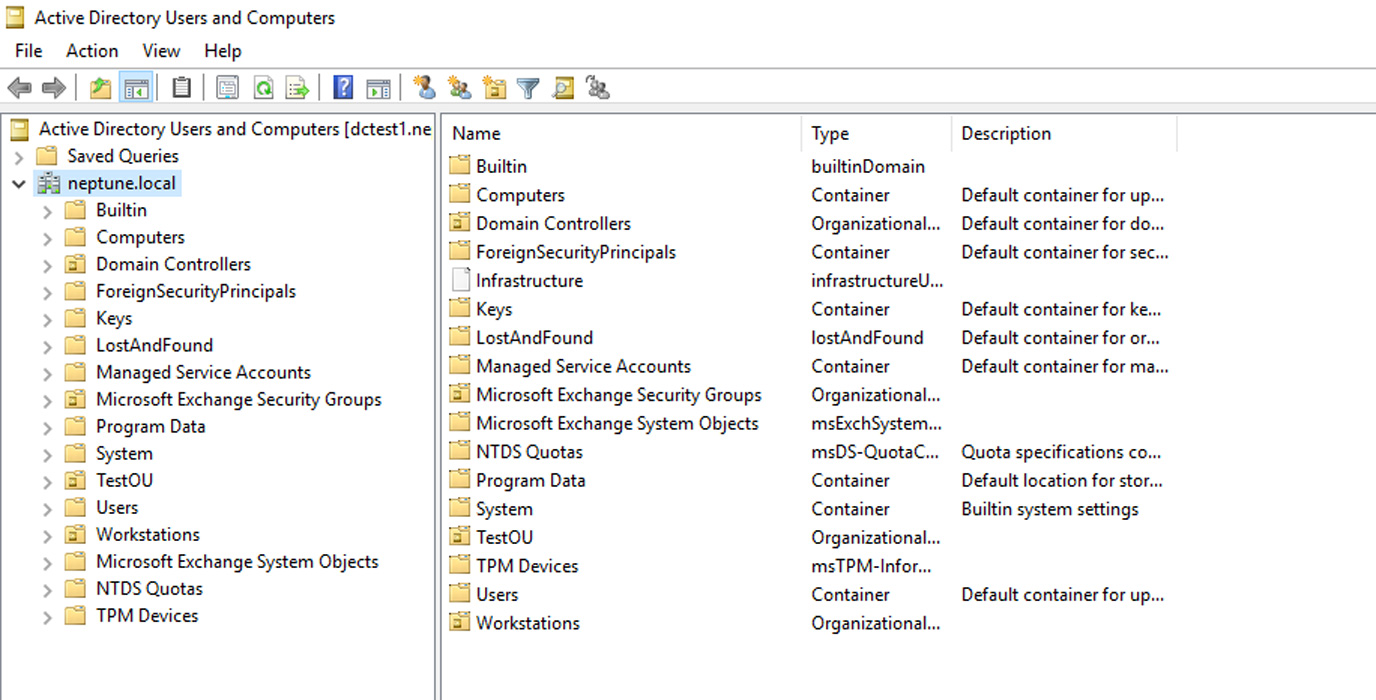This screenshot has width=1376, height=700.
Task: Expand Workstations OU in tree
Action: click(47, 535)
